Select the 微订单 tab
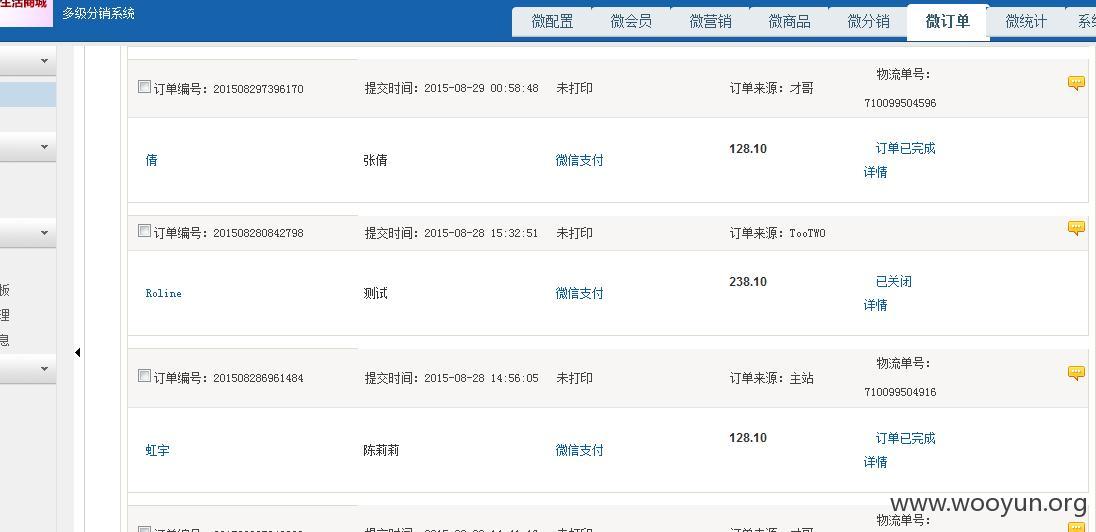 948,22
